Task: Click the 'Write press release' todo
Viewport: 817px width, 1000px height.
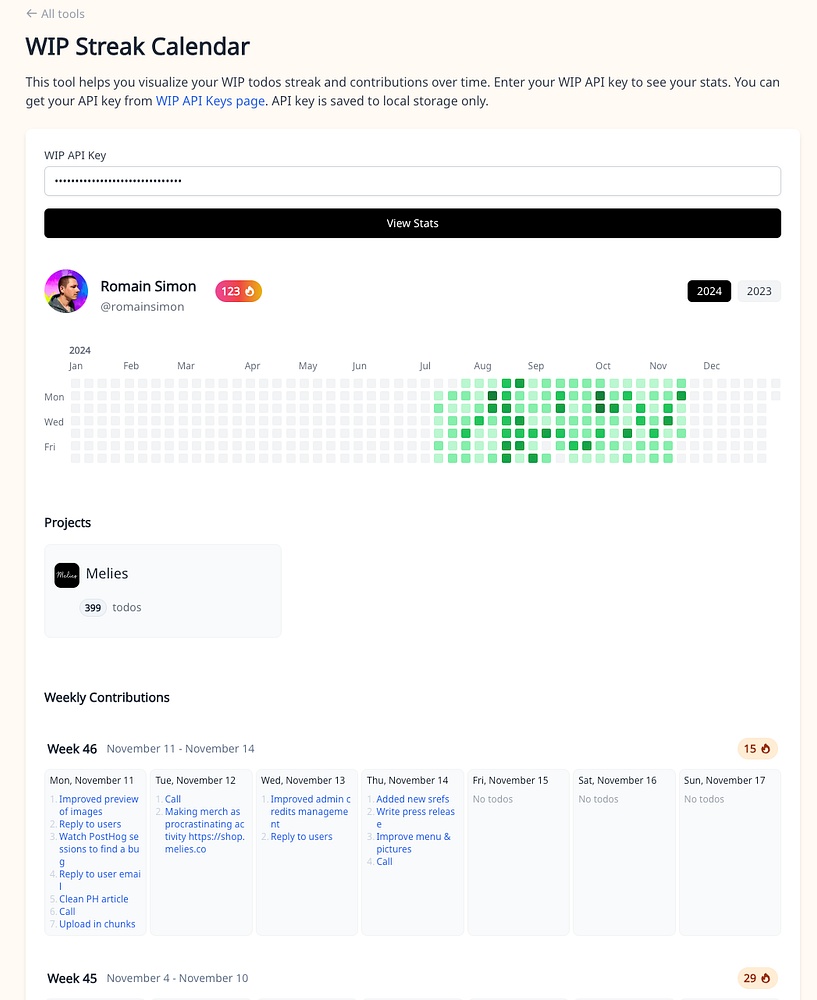Action: [x=414, y=818]
